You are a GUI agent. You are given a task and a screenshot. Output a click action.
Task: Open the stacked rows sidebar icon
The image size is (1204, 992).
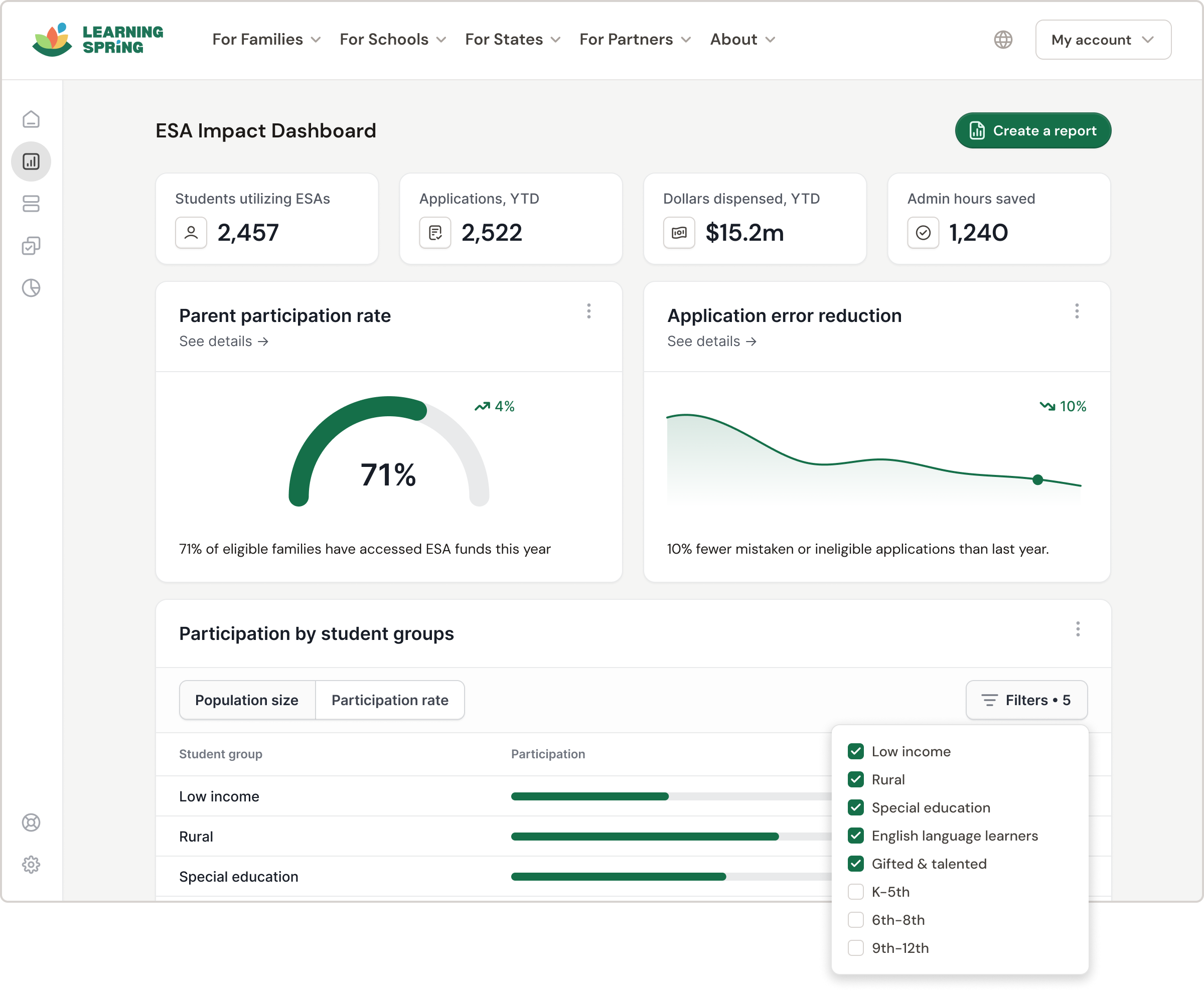pyautogui.click(x=31, y=204)
